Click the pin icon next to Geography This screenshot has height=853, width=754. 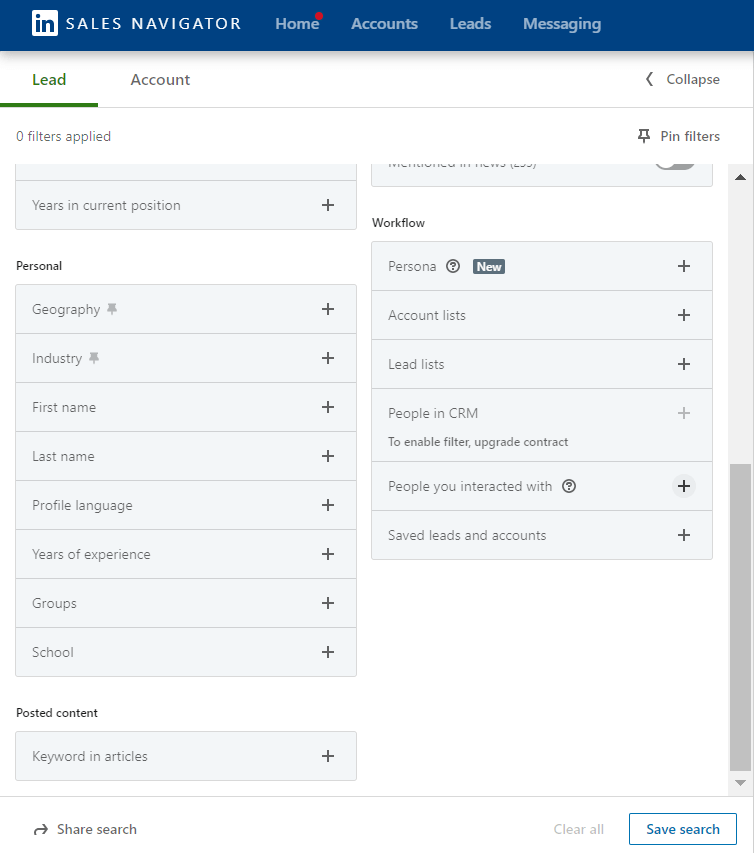coord(112,310)
